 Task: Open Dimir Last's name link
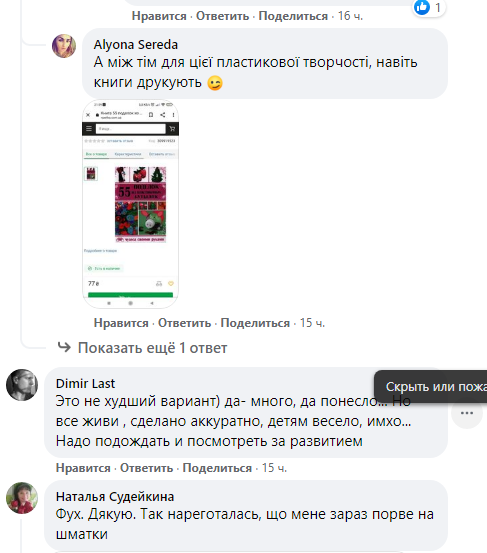click(85, 384)
